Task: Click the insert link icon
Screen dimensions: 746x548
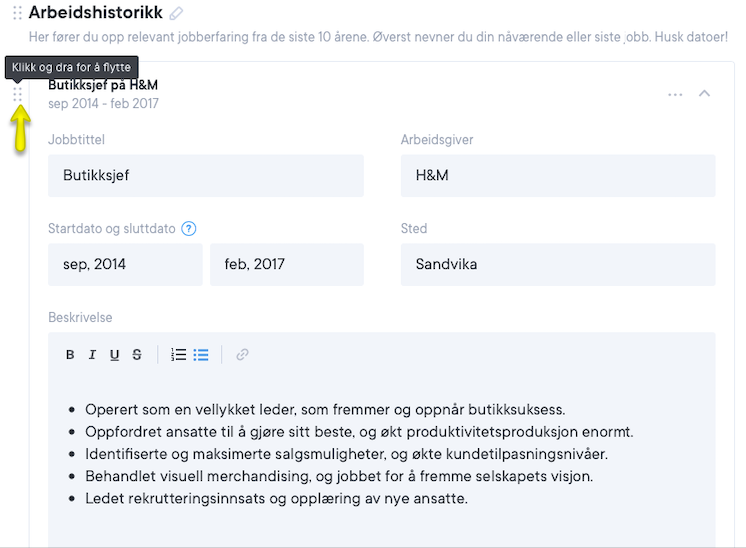Action: [242, 355]
